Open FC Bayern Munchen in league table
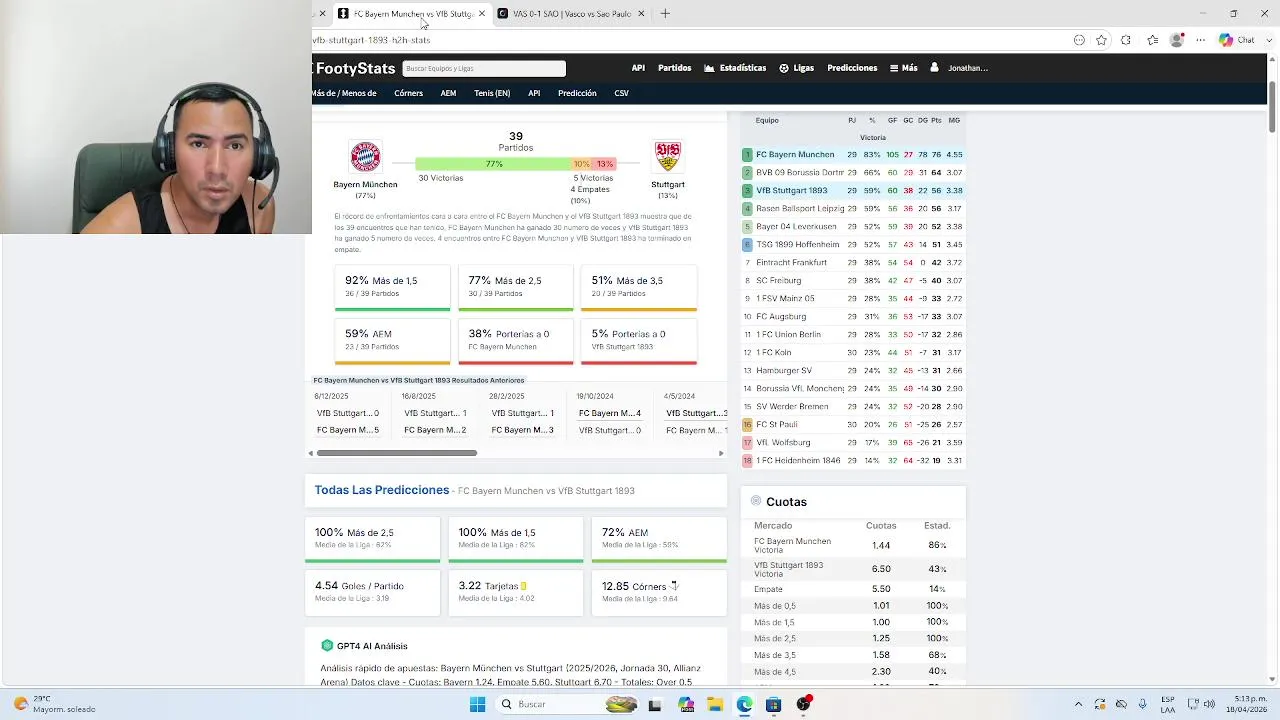Screen dimensions: 1280x720 pos(795,155)
